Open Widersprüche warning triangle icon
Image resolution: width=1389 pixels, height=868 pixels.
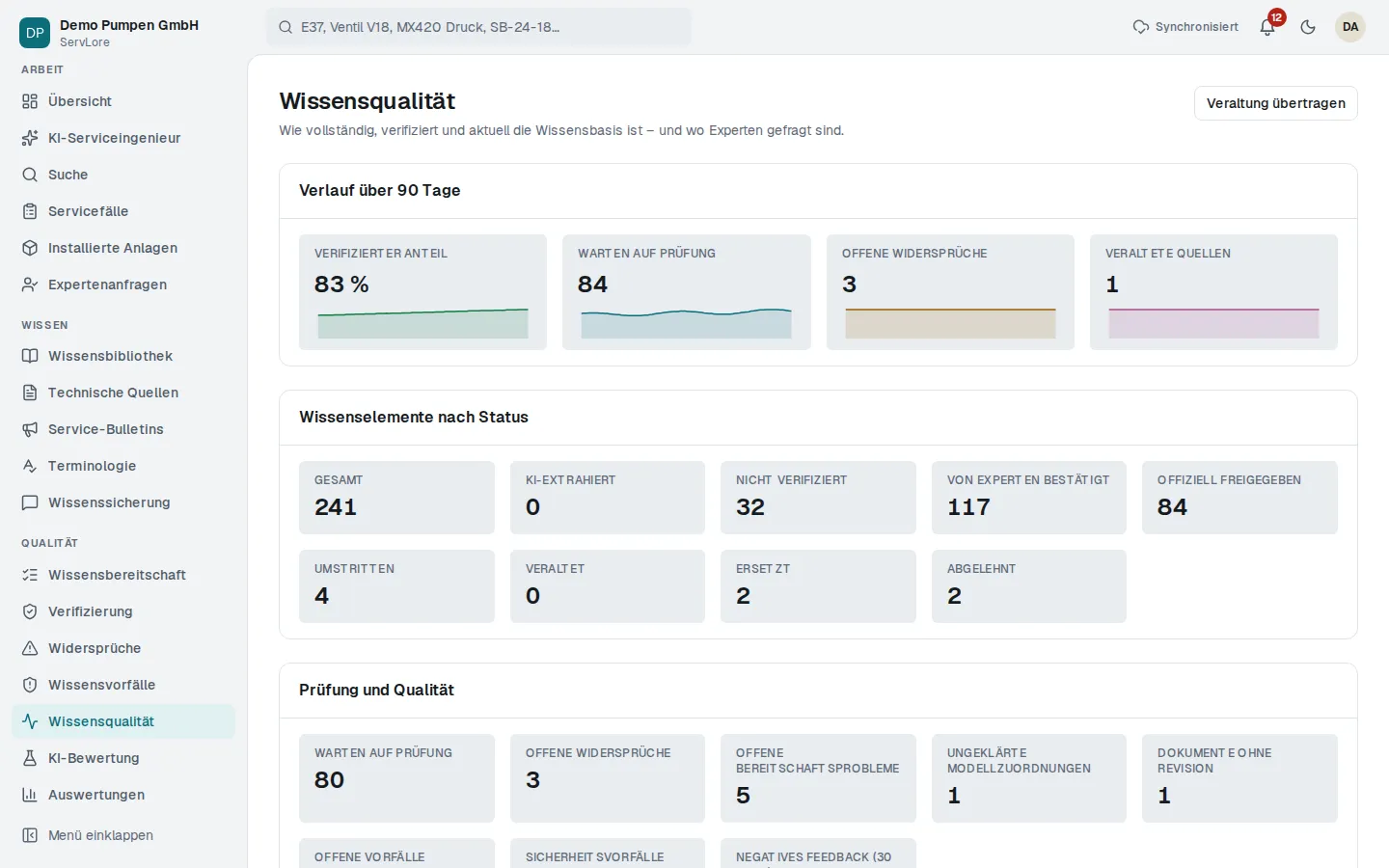(30, 648)
